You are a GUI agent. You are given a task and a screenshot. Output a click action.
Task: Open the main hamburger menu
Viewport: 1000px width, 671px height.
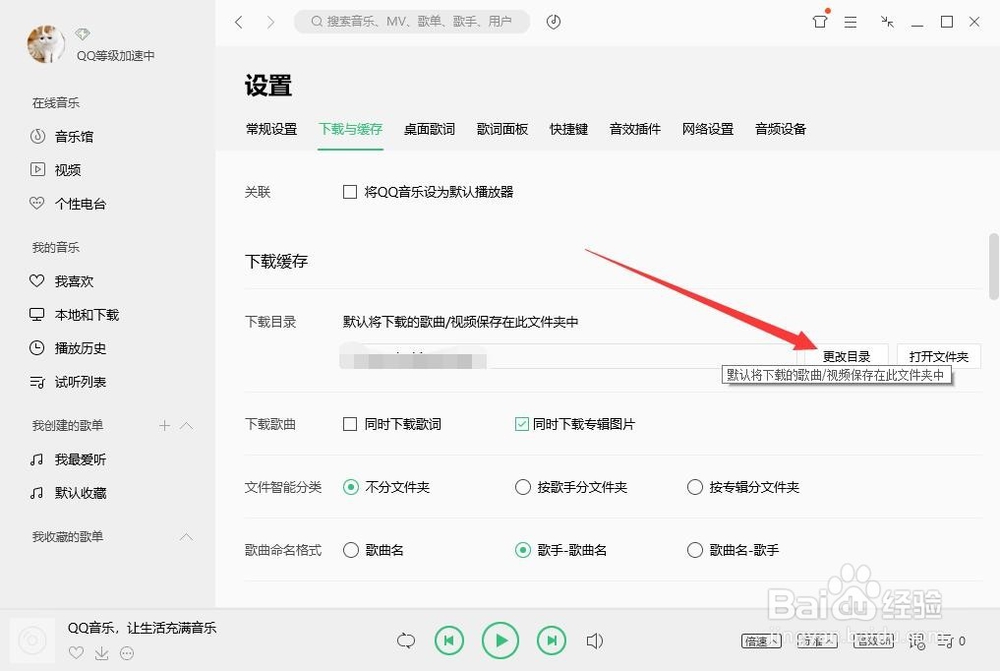(x=850, y=20)
